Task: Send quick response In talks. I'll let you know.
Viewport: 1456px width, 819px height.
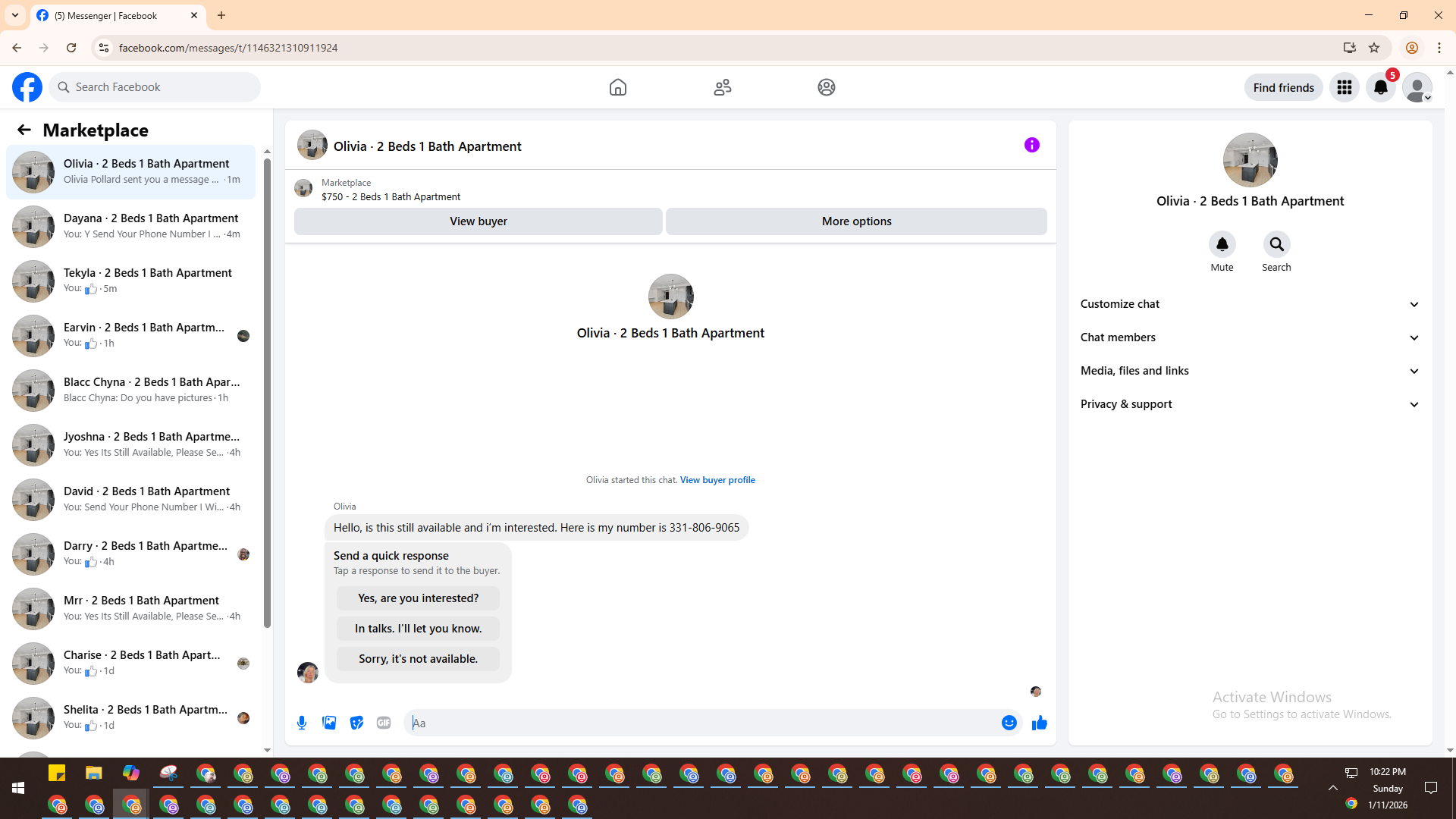Action: (418, 629)
